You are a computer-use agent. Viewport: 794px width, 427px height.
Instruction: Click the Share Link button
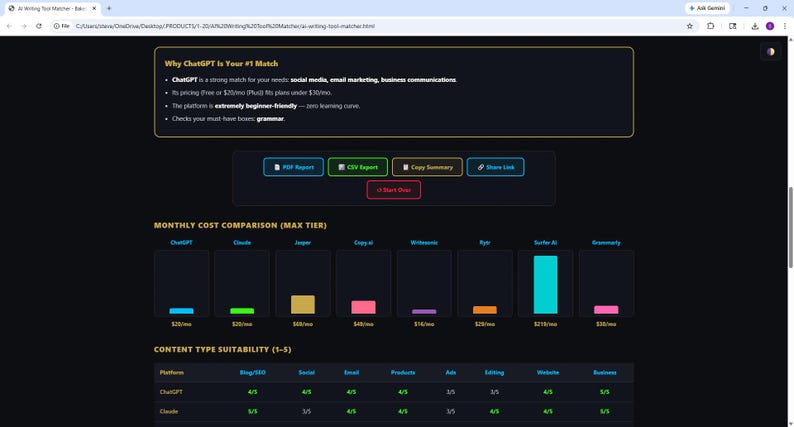(495, 167)
